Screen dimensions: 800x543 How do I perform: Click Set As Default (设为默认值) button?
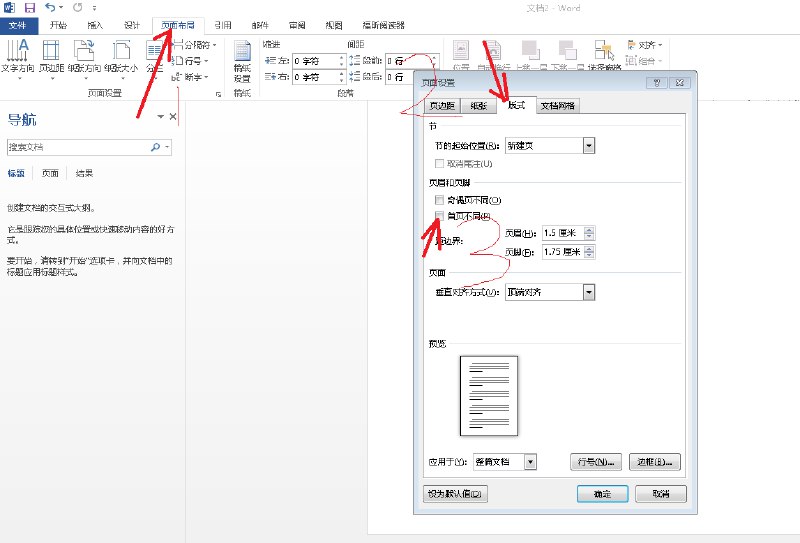455,494
